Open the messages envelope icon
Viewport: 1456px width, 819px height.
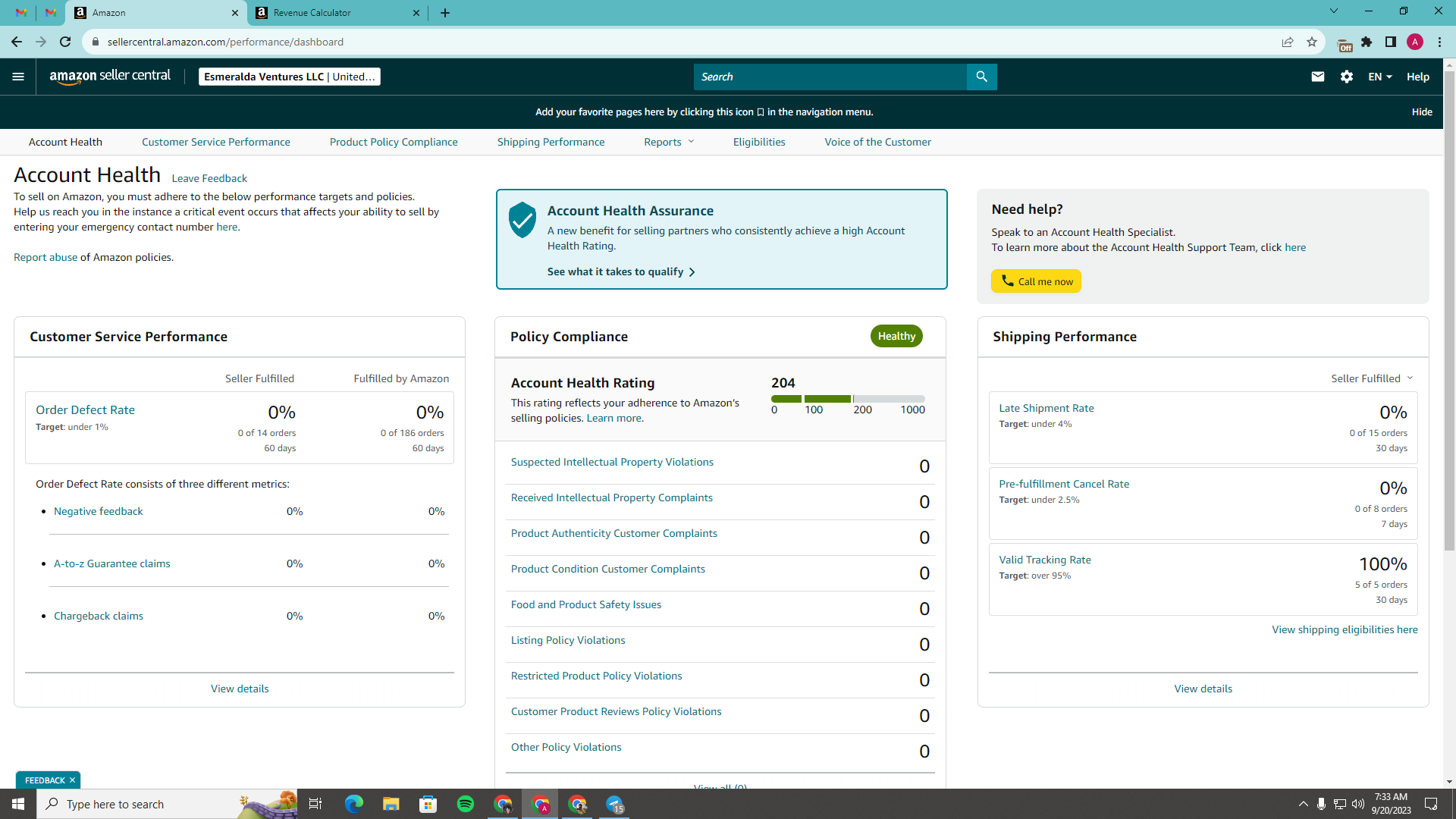click(1318, 77)
